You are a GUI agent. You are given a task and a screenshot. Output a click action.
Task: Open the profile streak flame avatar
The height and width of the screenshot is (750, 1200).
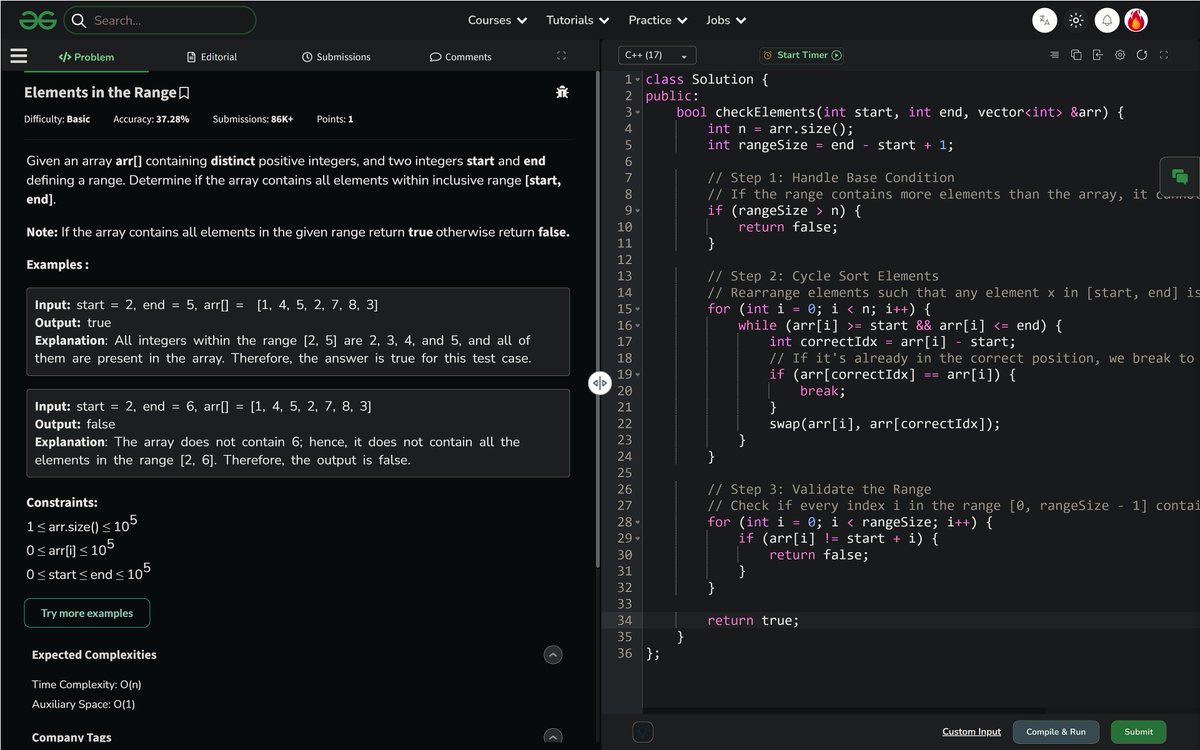[1136, 20]
